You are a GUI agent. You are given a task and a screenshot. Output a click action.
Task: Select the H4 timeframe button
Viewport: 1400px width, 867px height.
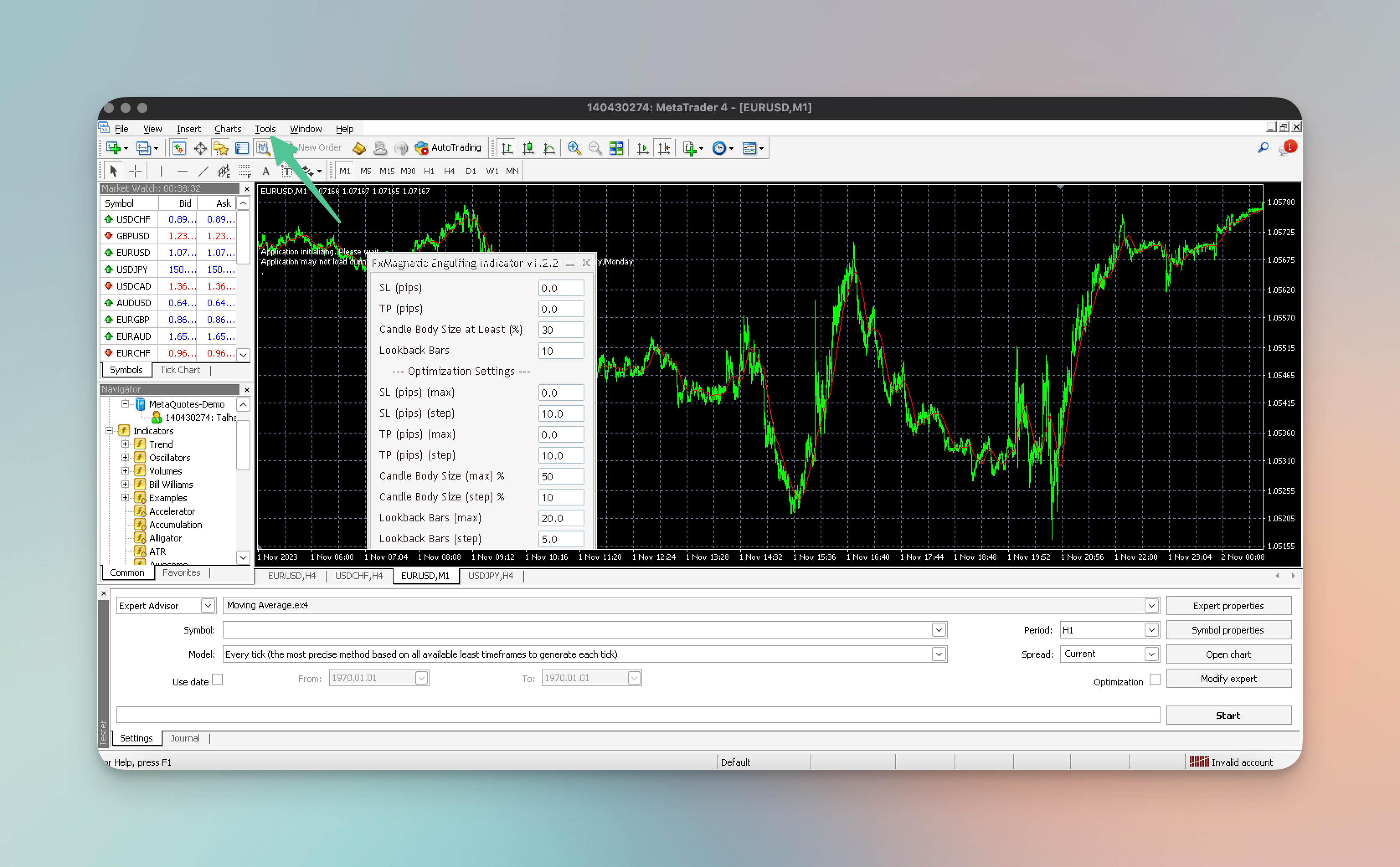[449, 171]
